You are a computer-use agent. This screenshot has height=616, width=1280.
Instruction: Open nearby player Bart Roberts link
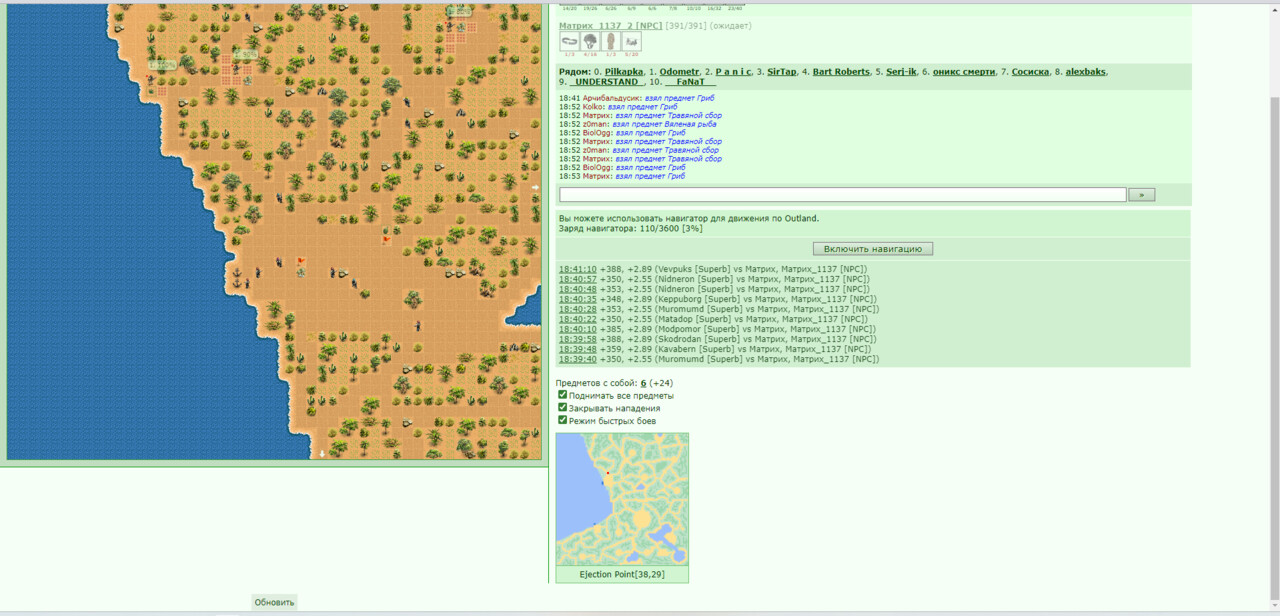[x=841, y=72]
